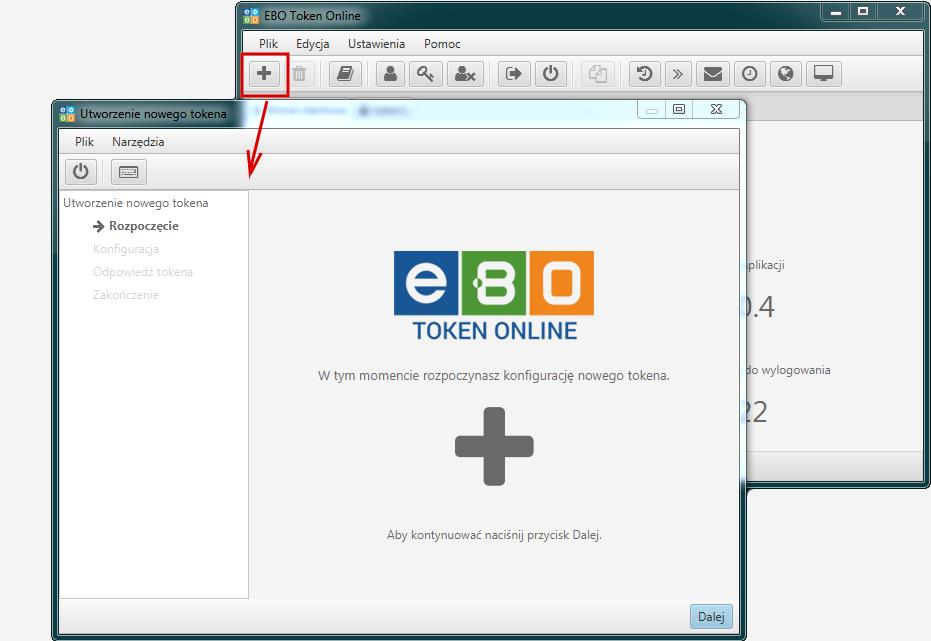This screenshot has width=931, height=641.
Task: Maximize the Utworzenie nowego tokena dialog
Action: coord(679,109)
